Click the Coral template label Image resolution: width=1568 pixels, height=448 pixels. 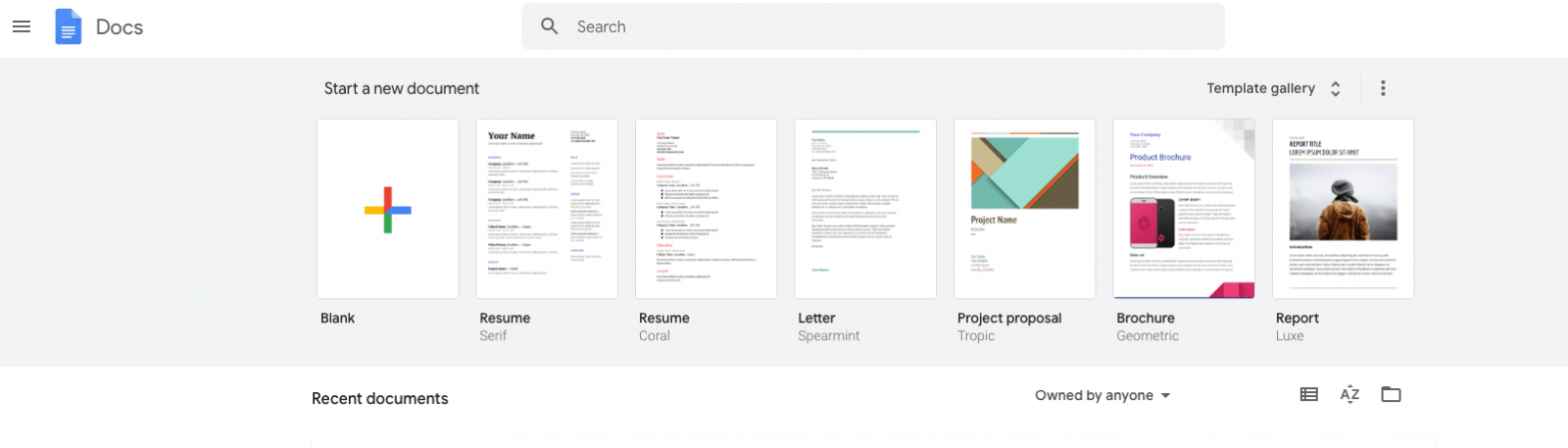point(655,335)
